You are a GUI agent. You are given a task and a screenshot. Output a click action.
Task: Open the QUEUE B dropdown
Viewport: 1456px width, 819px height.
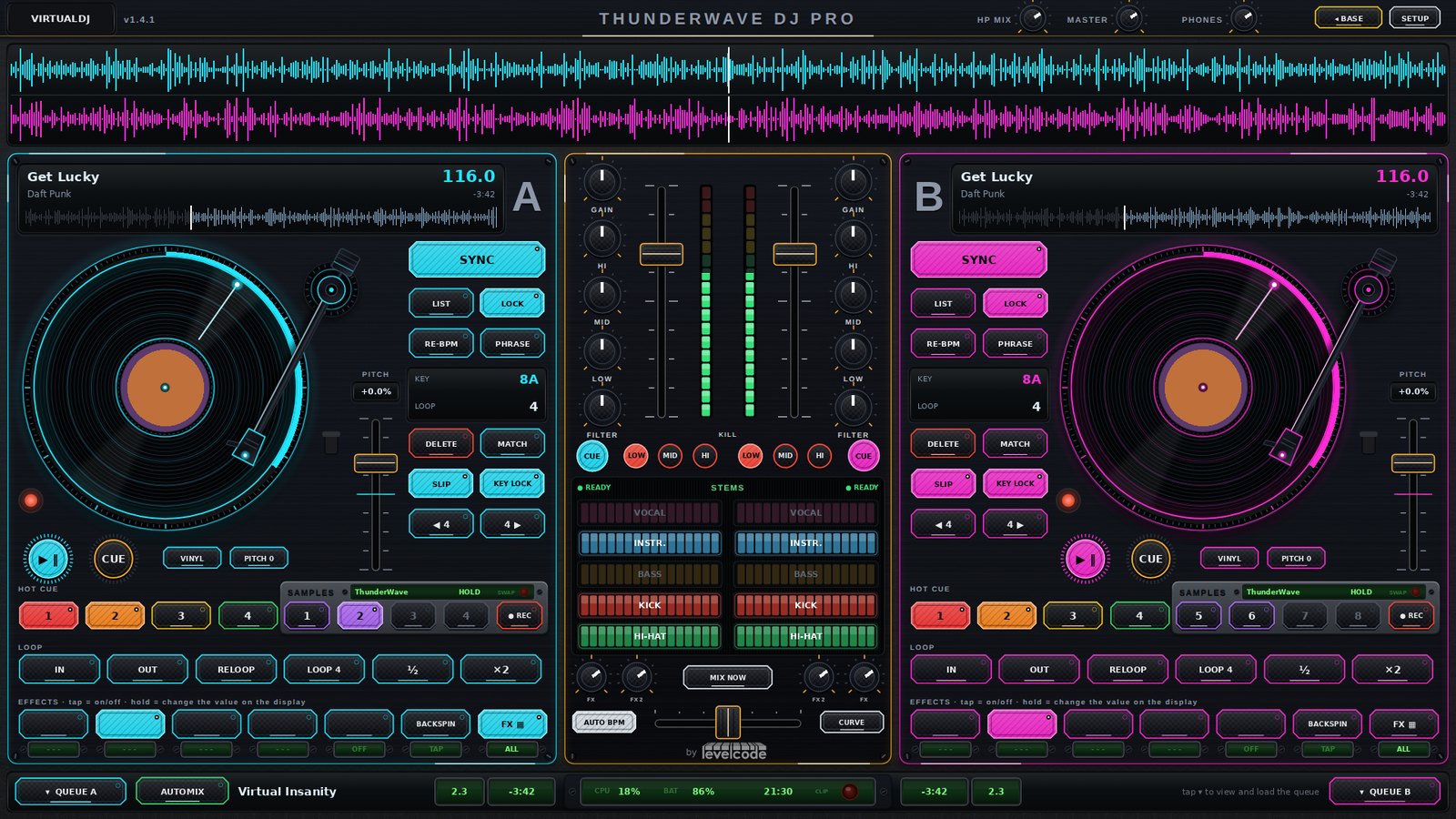[1385, 792]
